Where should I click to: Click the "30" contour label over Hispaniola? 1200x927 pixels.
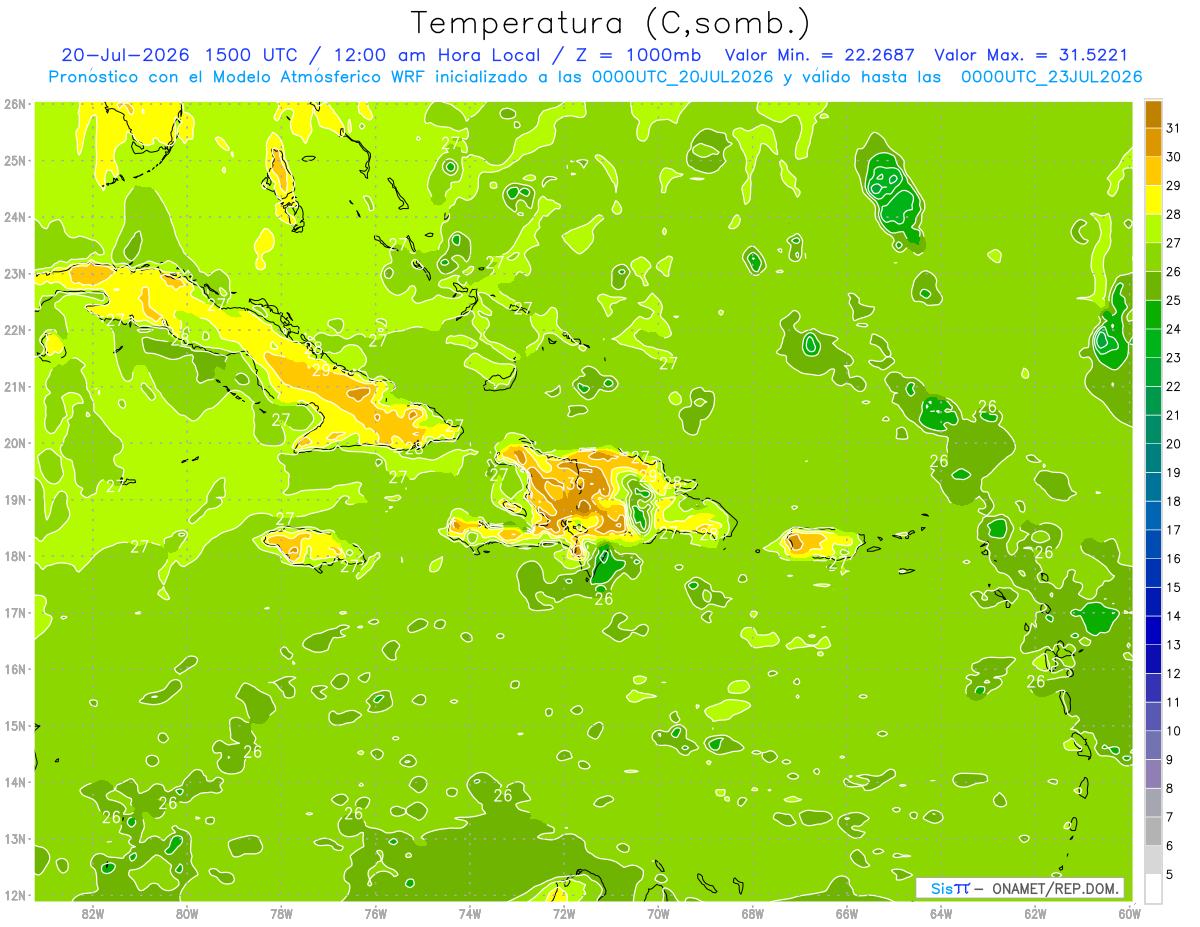click(575, 484)
